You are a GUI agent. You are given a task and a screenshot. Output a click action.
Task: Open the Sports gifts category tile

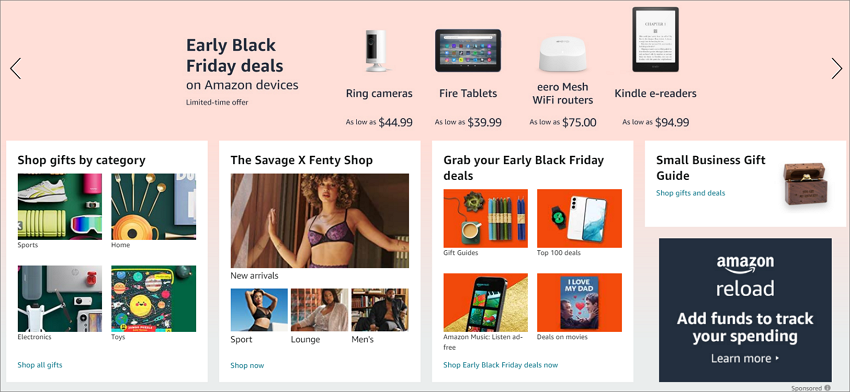[60, 207]
